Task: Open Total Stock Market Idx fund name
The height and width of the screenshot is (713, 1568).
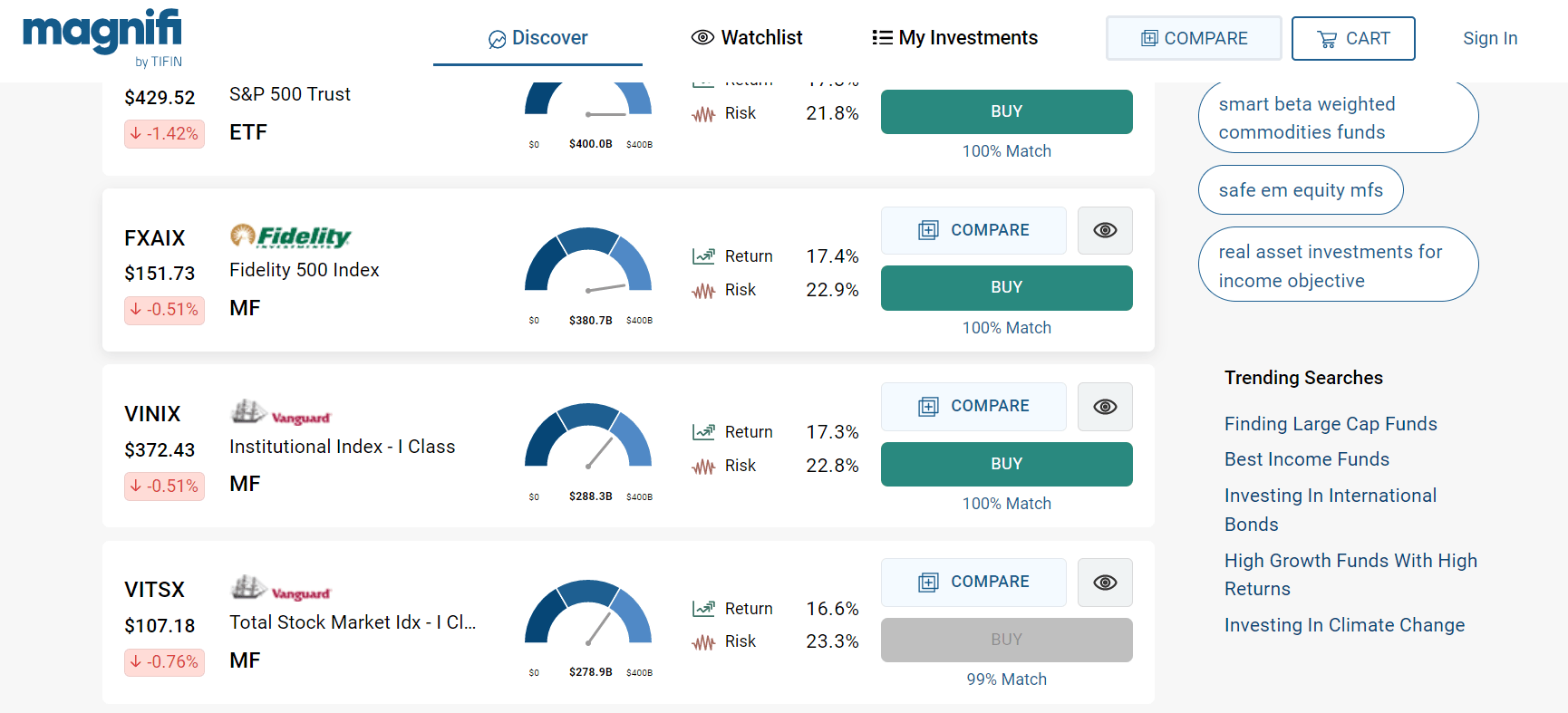Action: click(x=353, y=622)
